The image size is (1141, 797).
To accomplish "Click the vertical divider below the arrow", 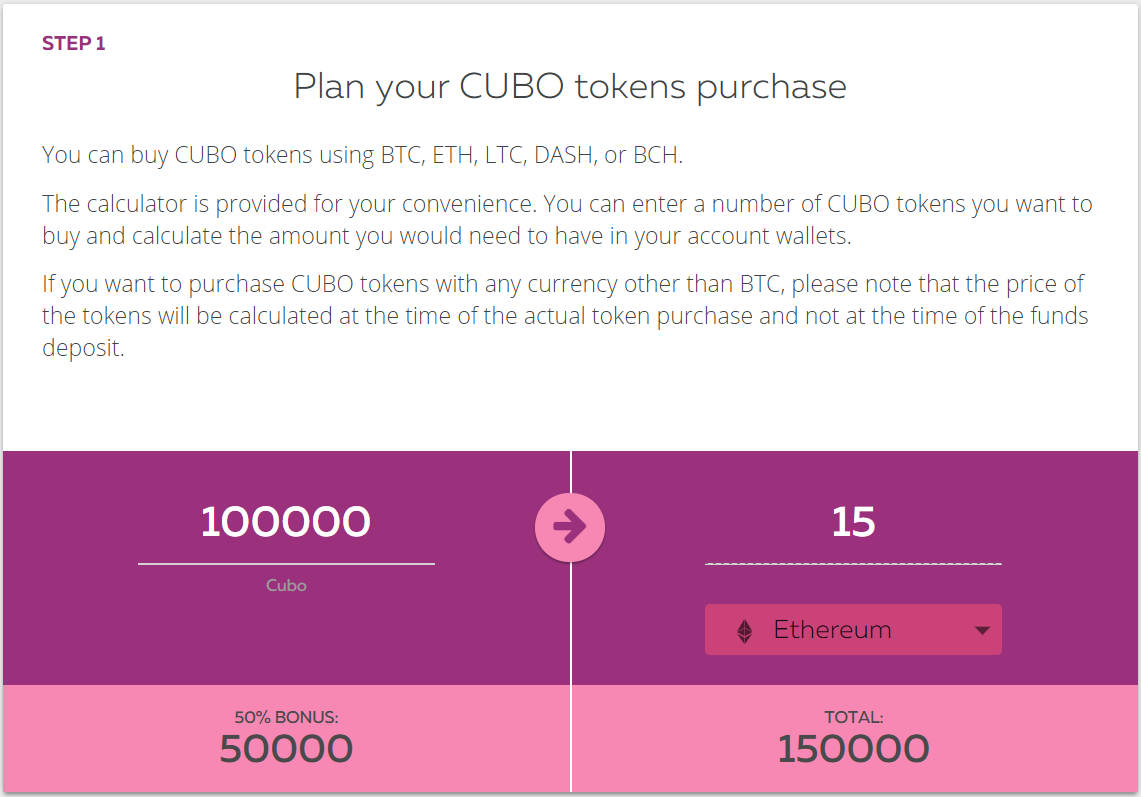I will [571, 677].
